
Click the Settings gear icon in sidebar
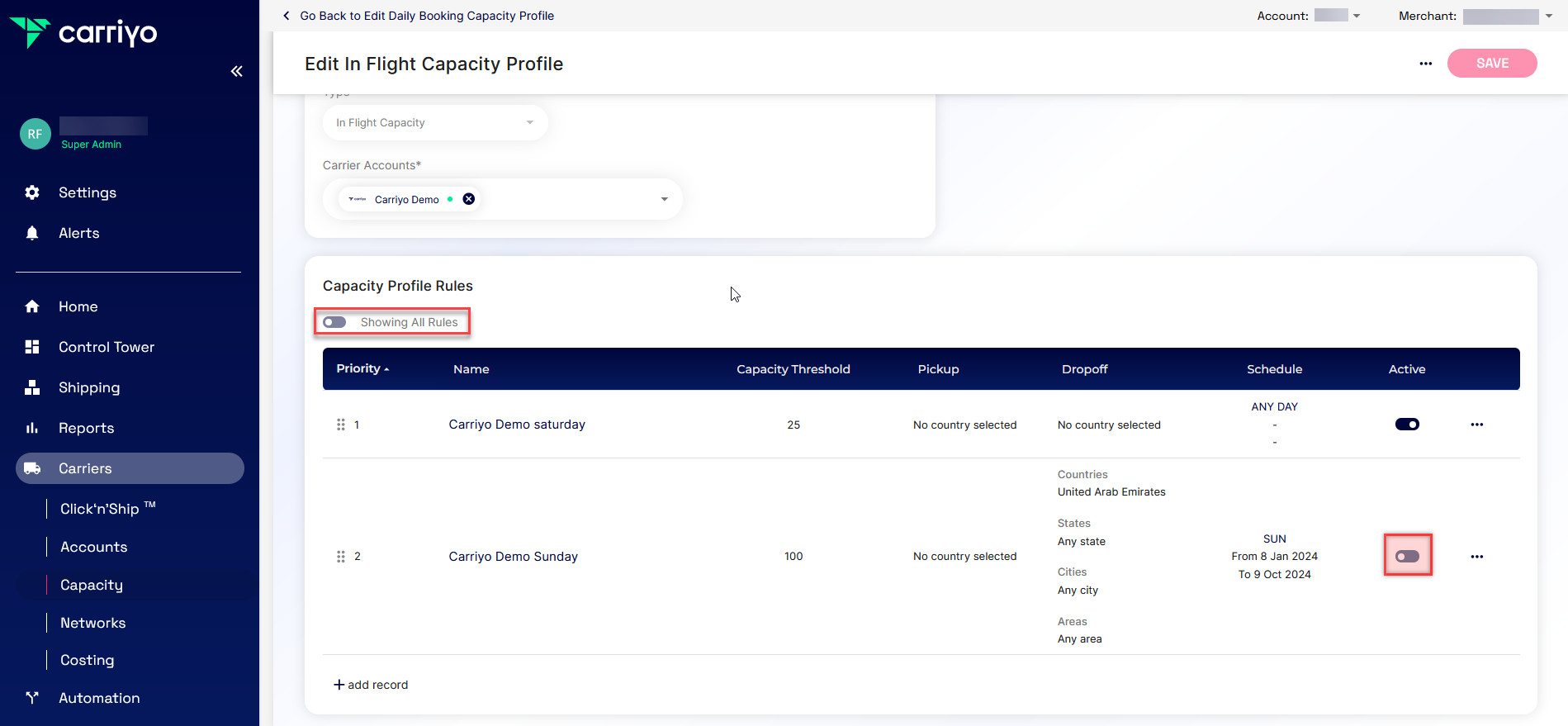pyautogui.click(x=32, y=192)
